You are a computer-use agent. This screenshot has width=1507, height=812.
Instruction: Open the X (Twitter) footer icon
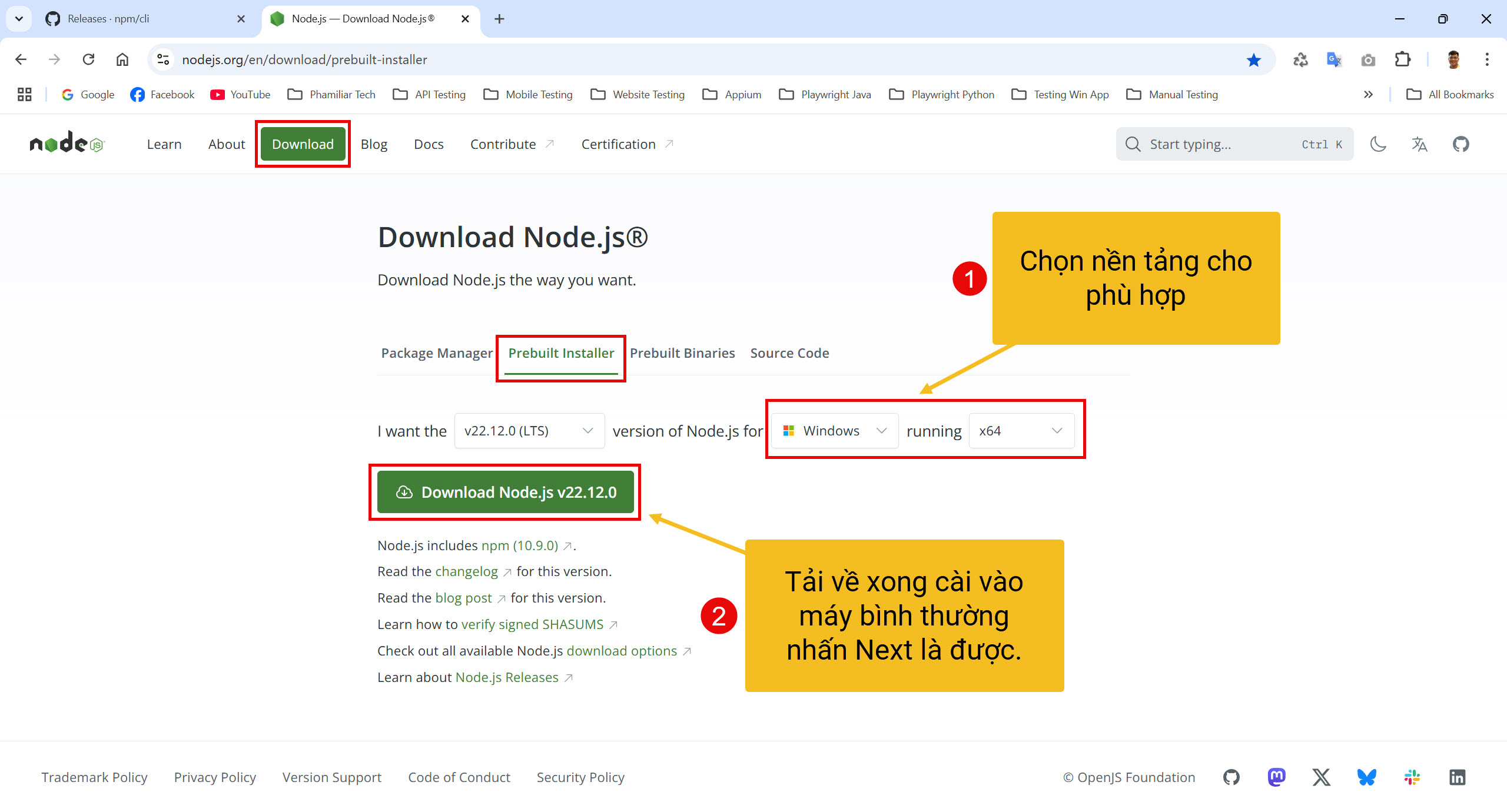pyautogui.click(x=1321, y=777)
